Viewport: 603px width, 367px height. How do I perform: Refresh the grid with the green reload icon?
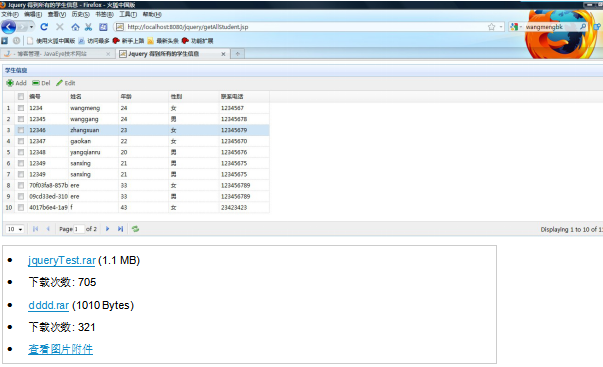(x=135, y=229)
